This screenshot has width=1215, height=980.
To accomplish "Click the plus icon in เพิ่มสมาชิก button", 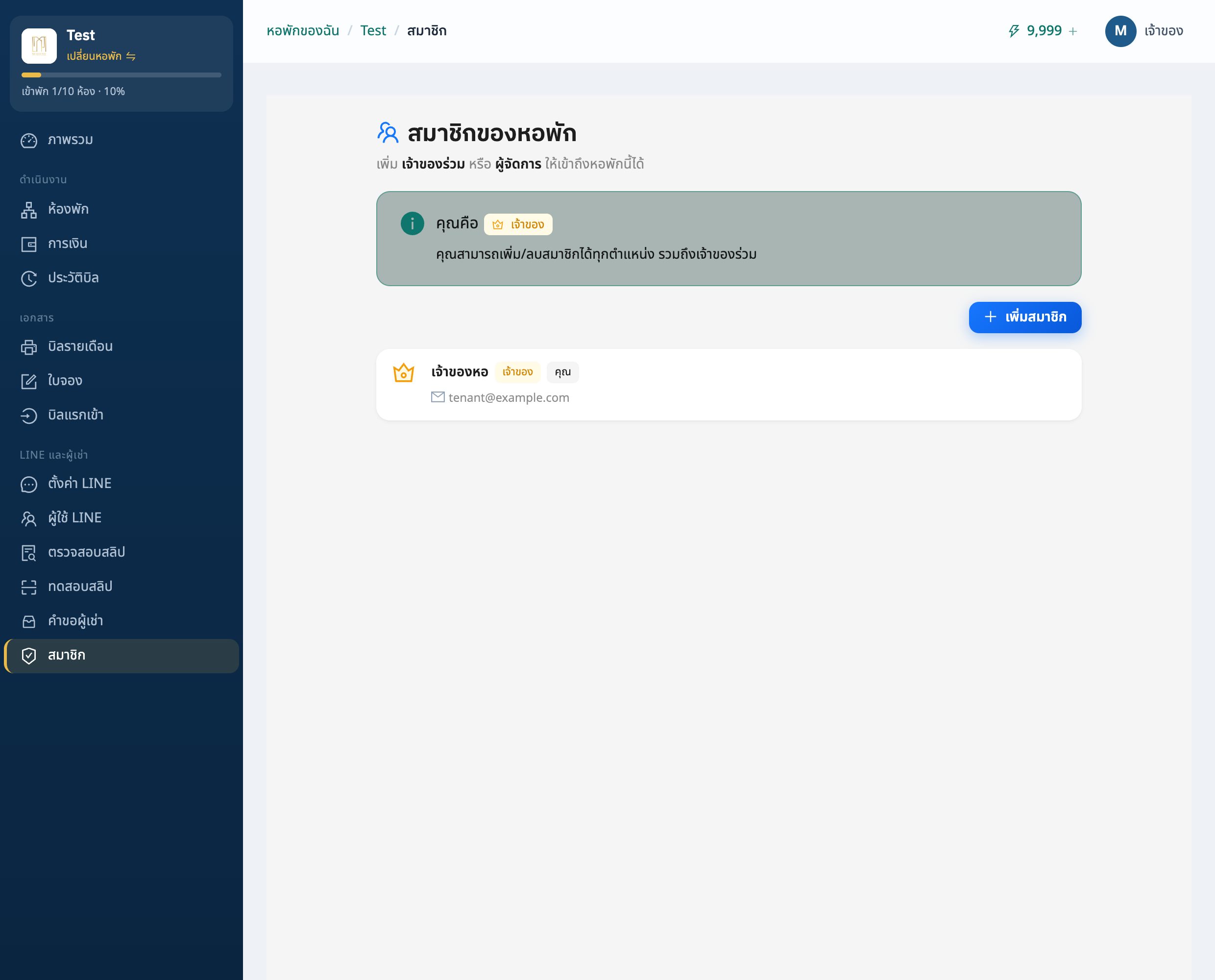I will [991, 317].
